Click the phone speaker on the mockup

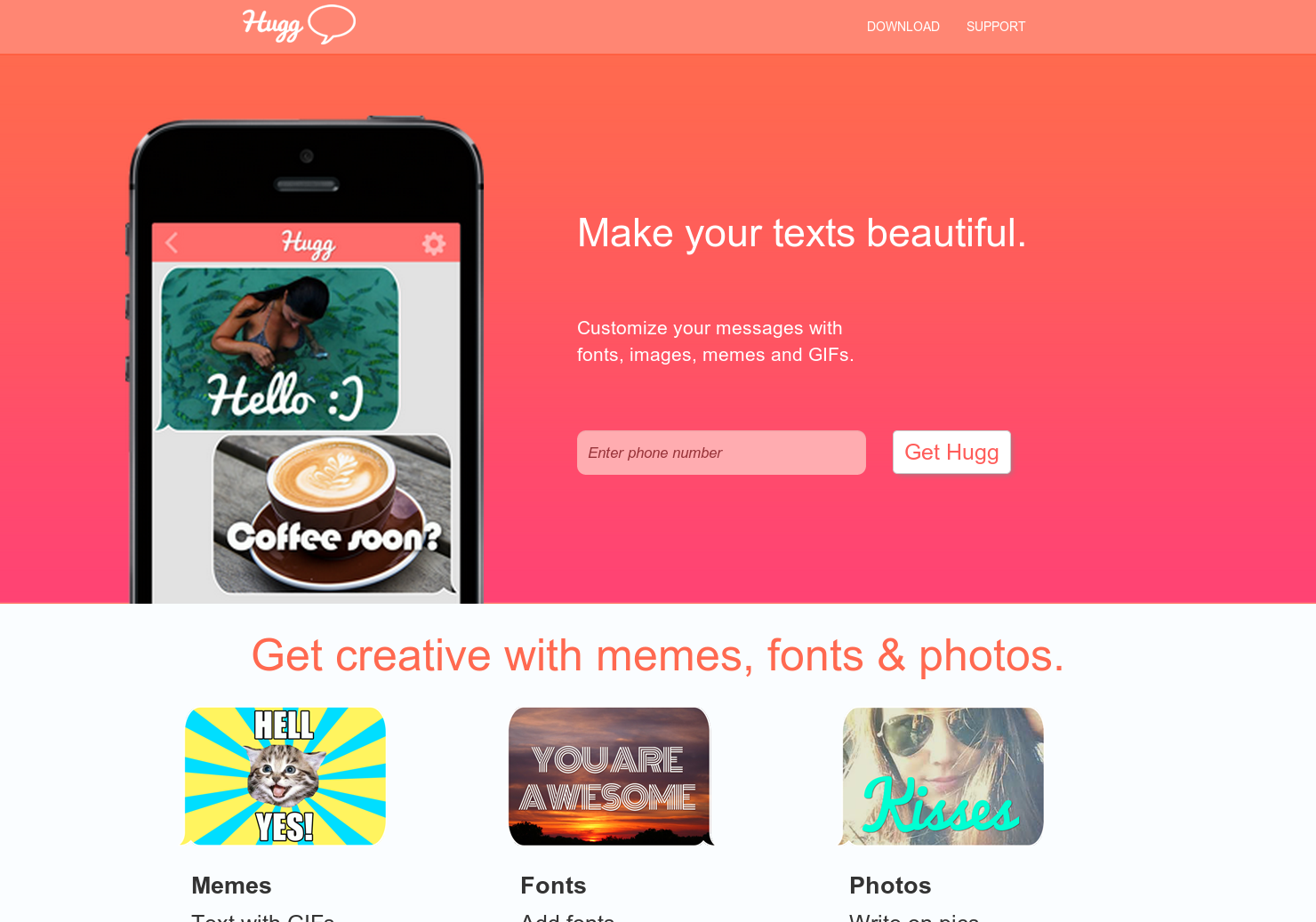(307, 185)
